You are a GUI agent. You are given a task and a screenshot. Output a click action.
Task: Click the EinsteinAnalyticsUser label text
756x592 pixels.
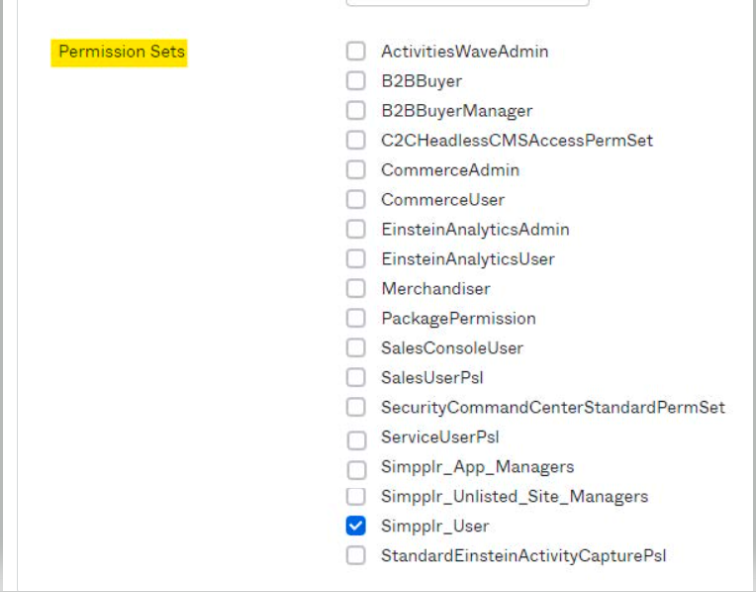click(468, 259)
